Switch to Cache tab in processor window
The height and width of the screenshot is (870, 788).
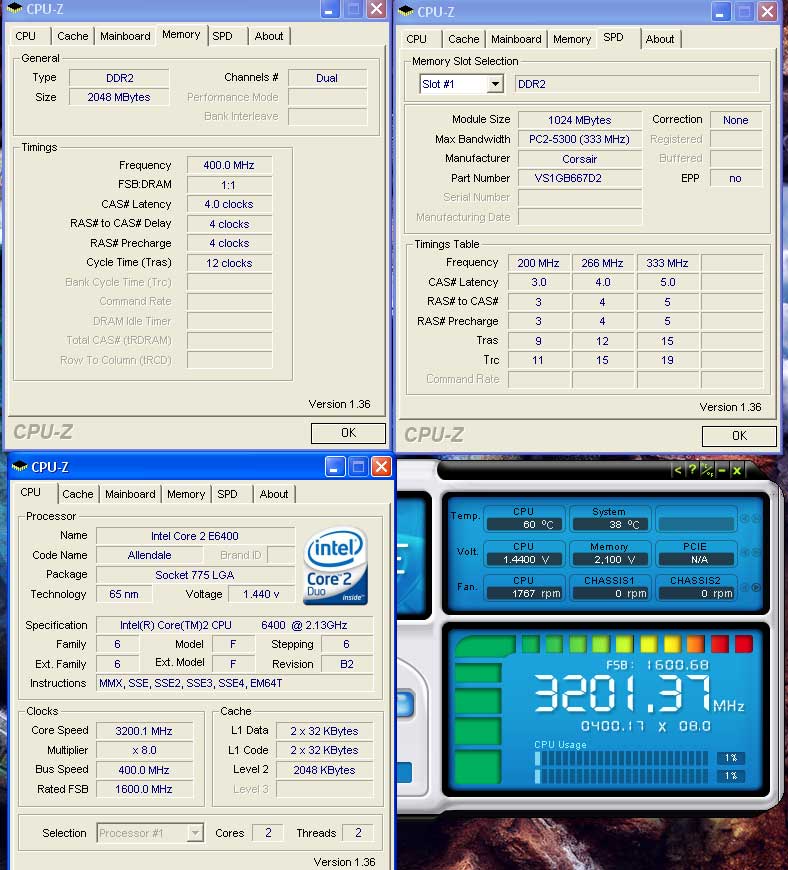(x=78, y=494)
